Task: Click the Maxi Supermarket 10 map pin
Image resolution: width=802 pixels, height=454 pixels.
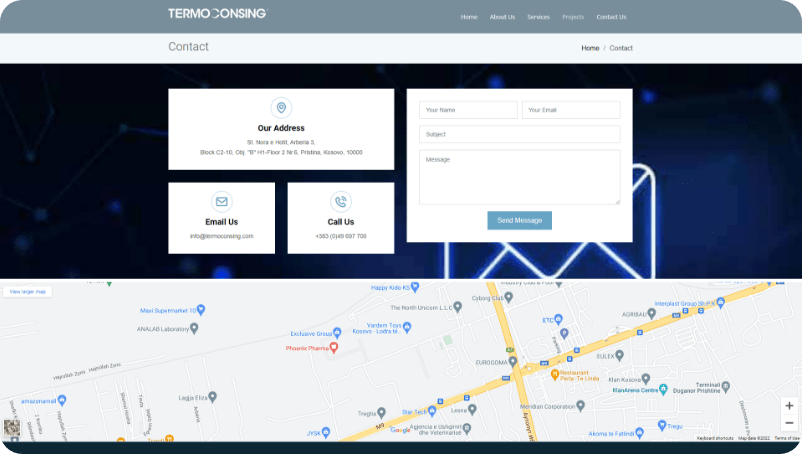Action: [x=201, y=310]
